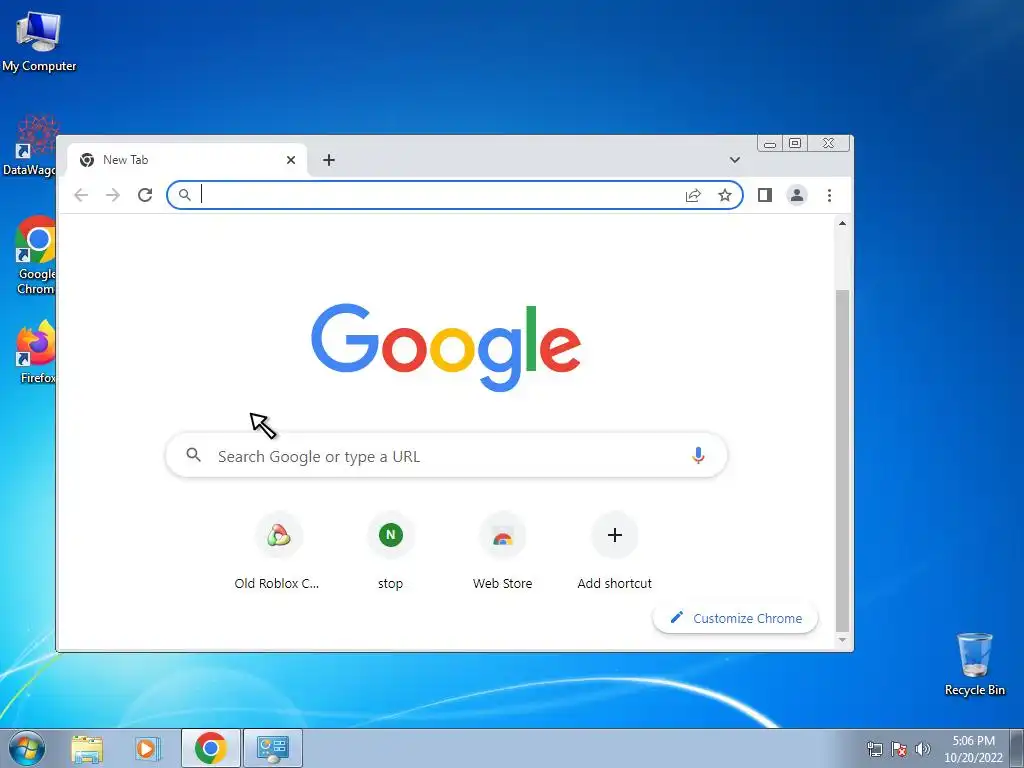The image size is (1024, 768).
Task: Go back with Chrome's back arrow
Action: click(81, 195)
